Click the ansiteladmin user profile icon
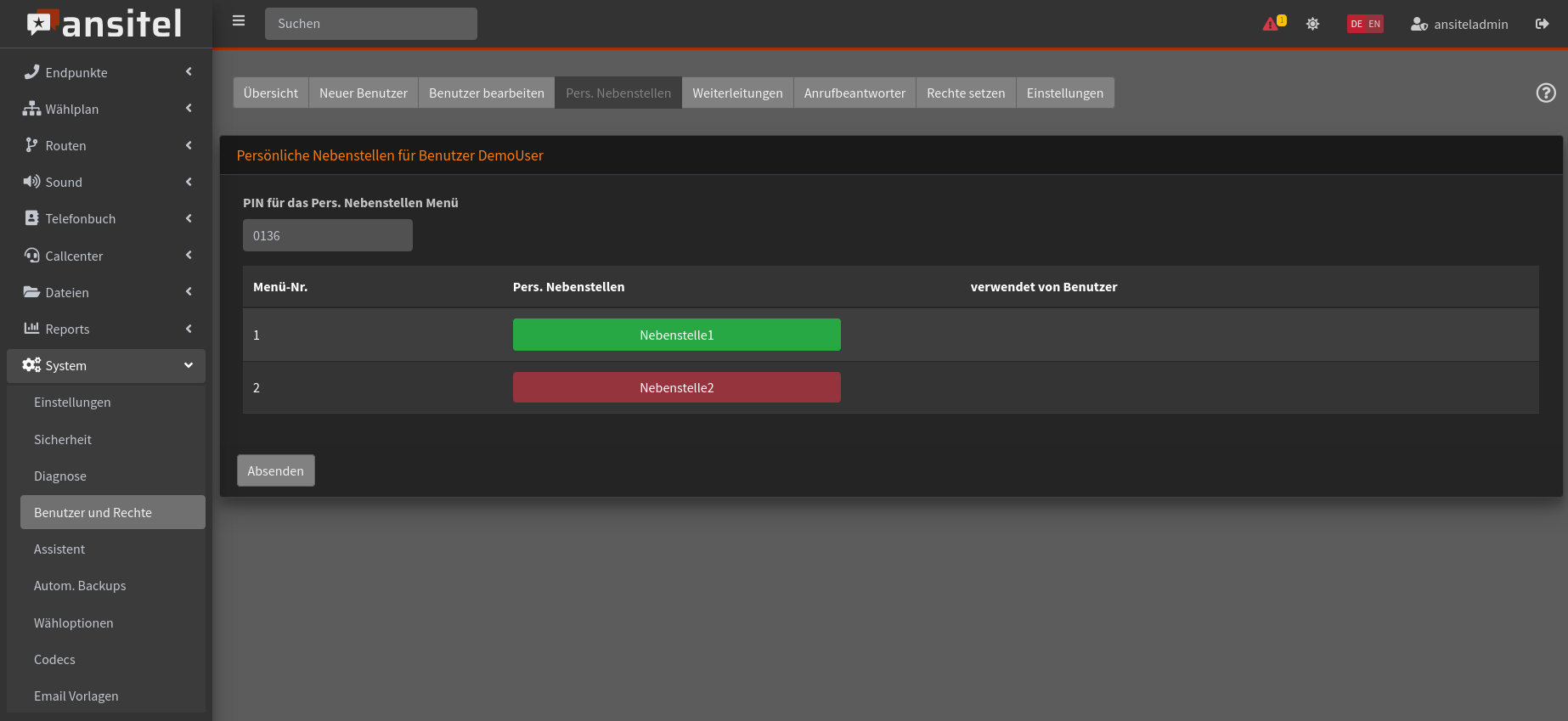Image resolution: width=1568 pixels, height=721 pixels. [x=1419, y=24]
